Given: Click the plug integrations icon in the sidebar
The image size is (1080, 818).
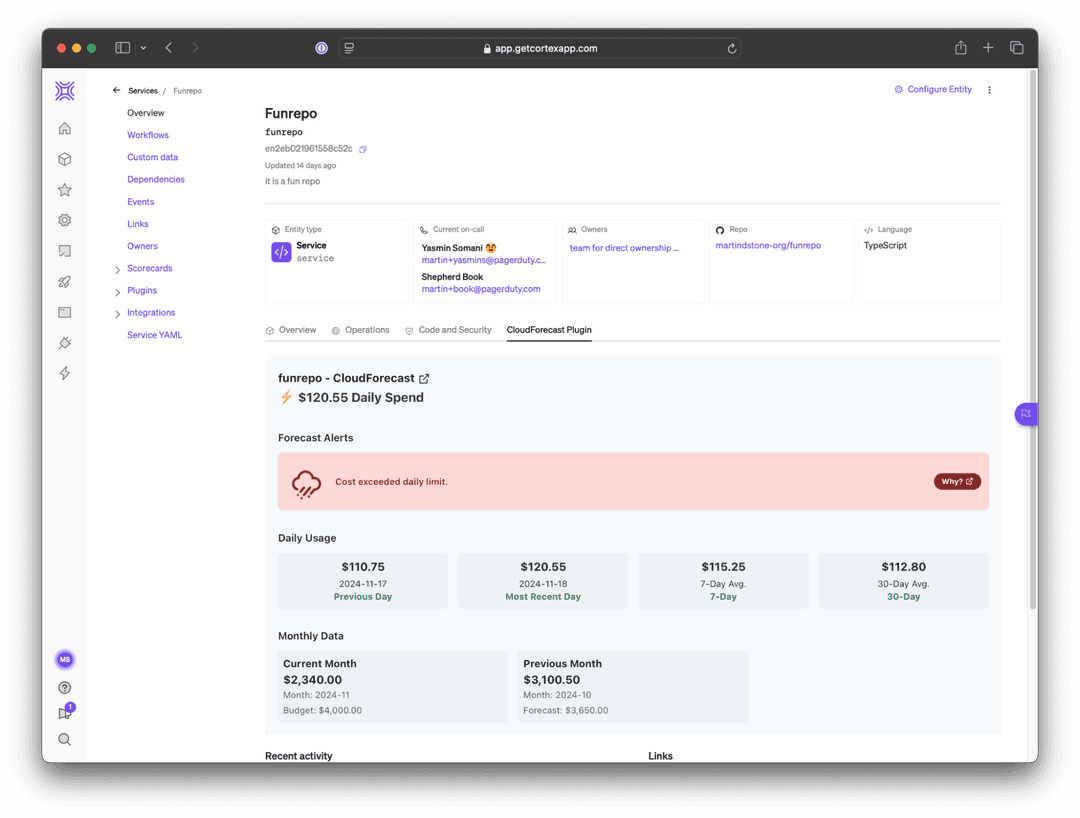Looking at the screenshot, I should point(64,342).
